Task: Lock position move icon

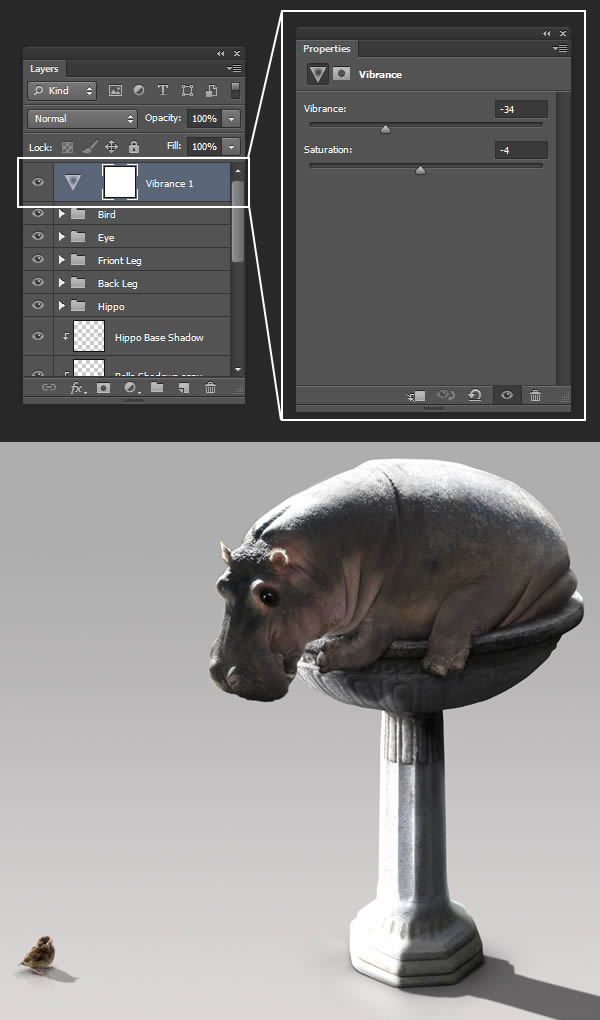Action: (x=111, y=147)
